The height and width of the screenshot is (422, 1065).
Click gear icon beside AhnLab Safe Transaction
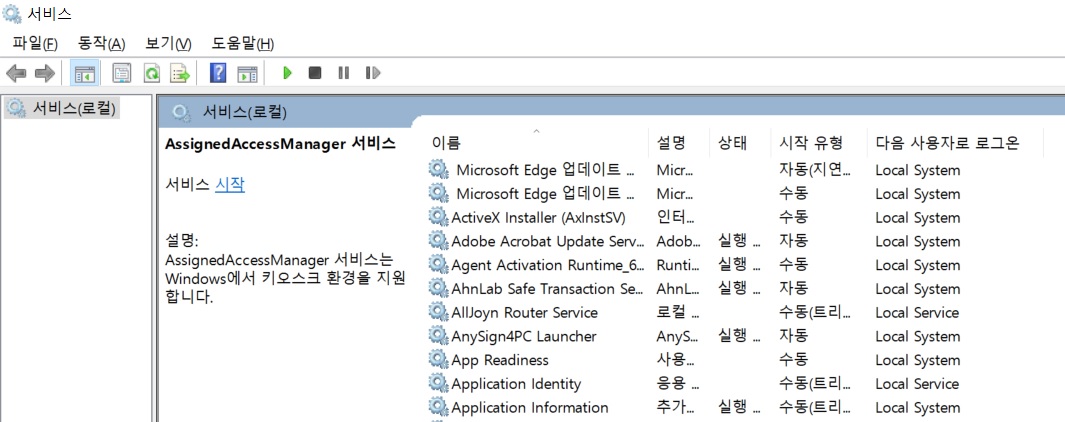coord(439,289)
